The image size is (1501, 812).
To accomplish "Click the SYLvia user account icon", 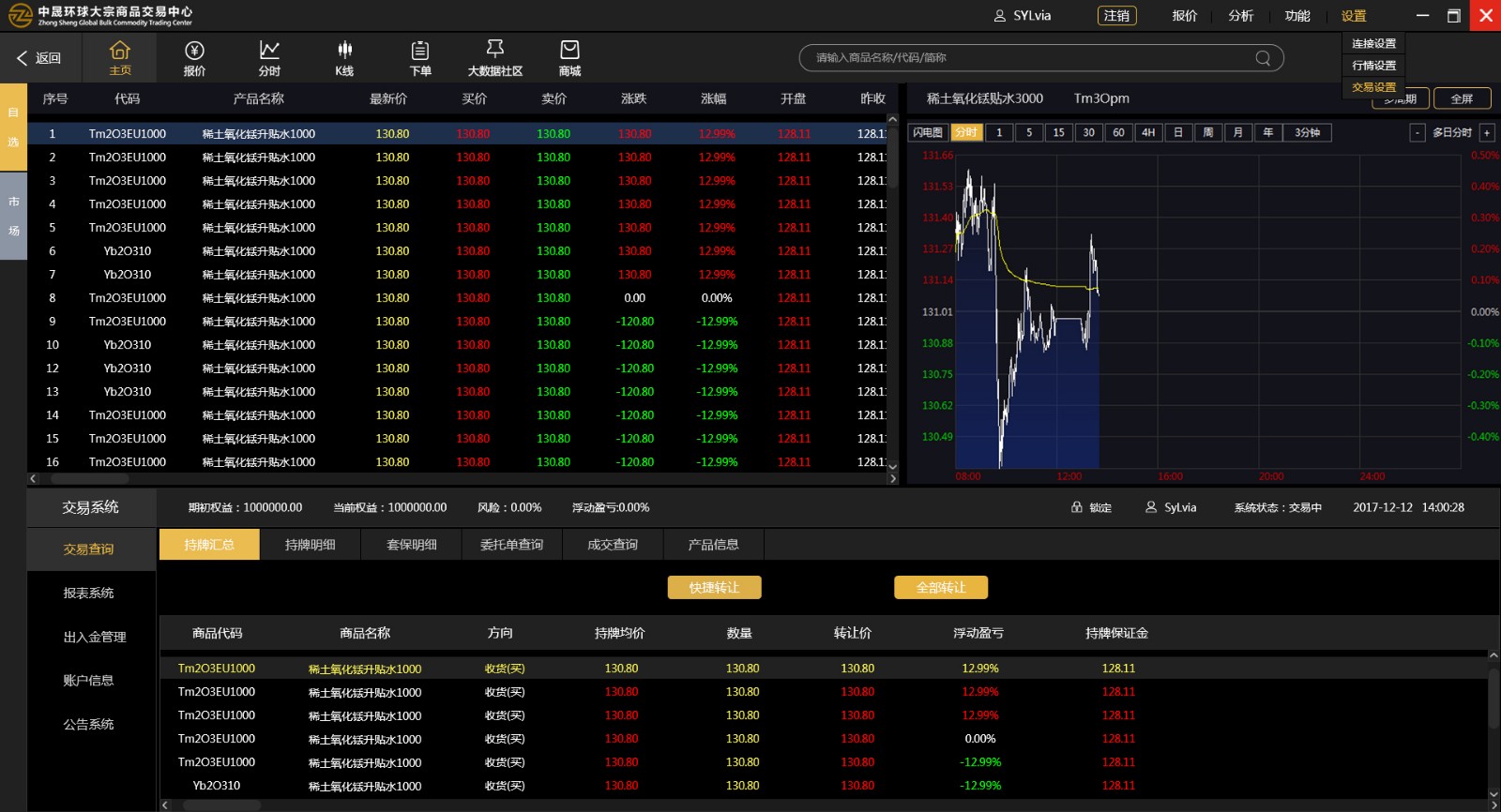I will (1000, 16).
